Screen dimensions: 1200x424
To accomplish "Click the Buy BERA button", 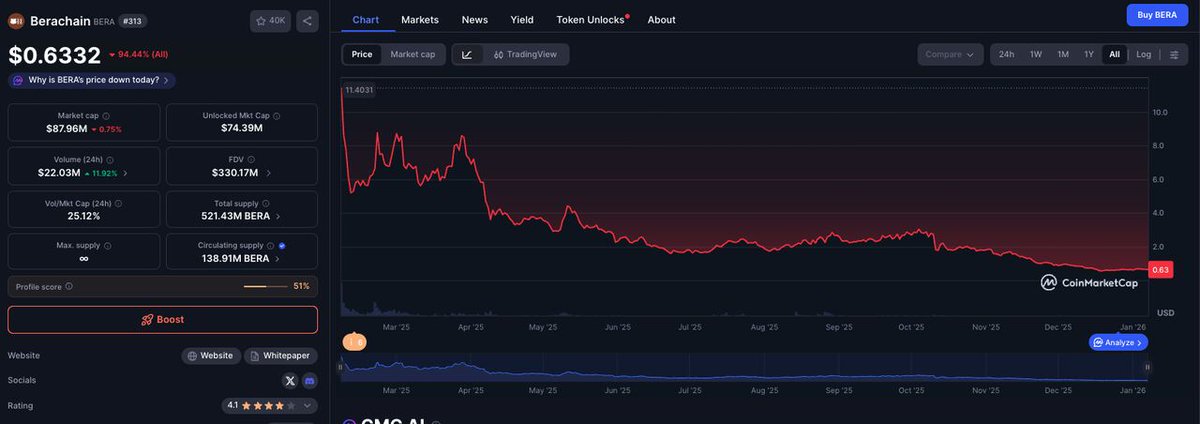I will point(1158,15).
